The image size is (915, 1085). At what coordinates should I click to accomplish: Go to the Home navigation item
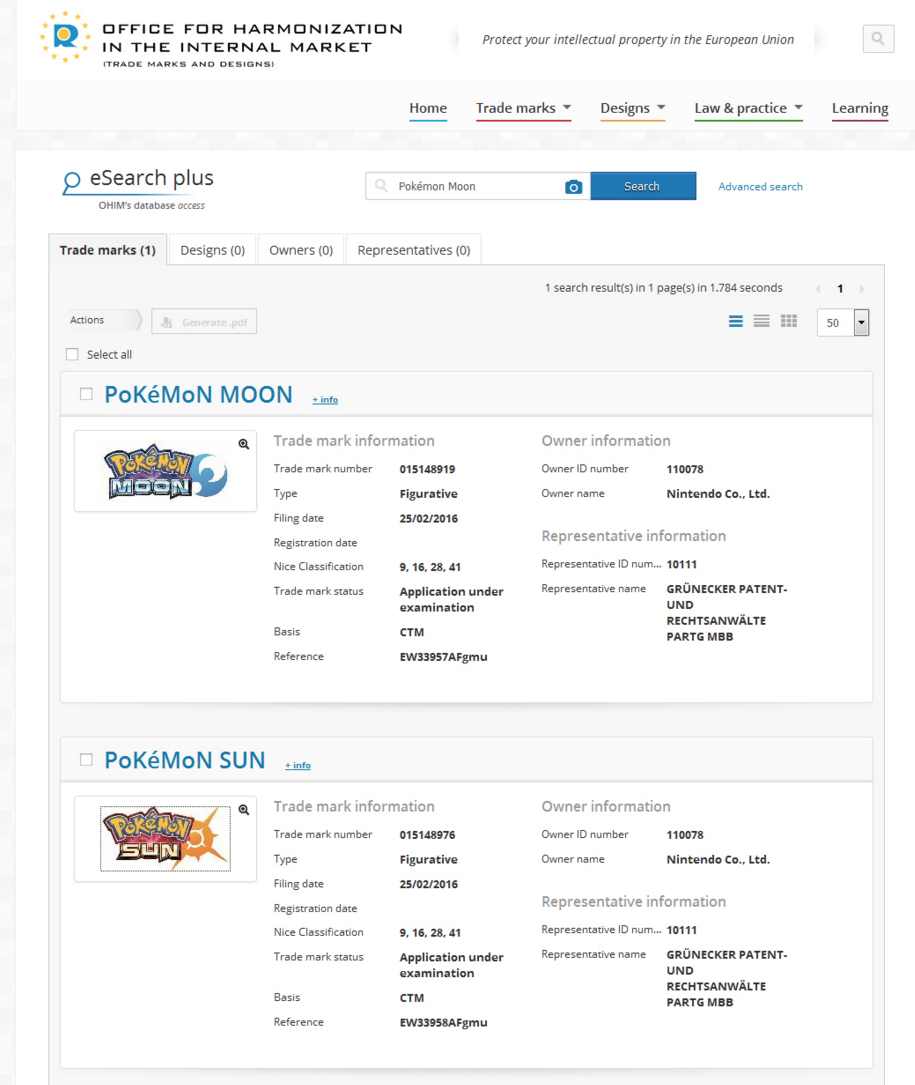tap(428, 108)
